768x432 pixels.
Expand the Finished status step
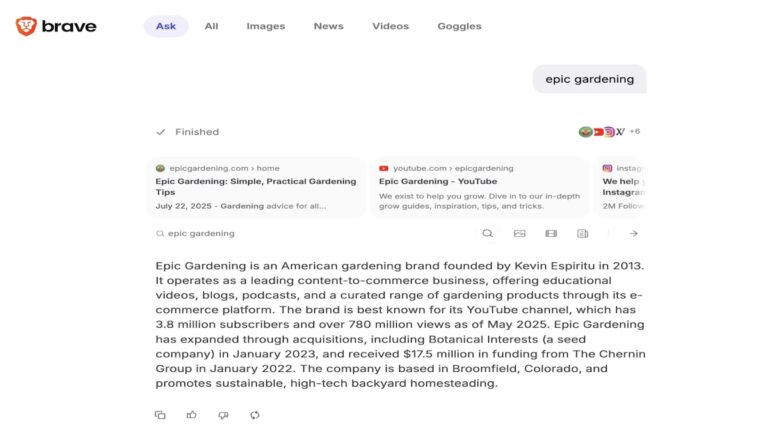pos(188,132)
